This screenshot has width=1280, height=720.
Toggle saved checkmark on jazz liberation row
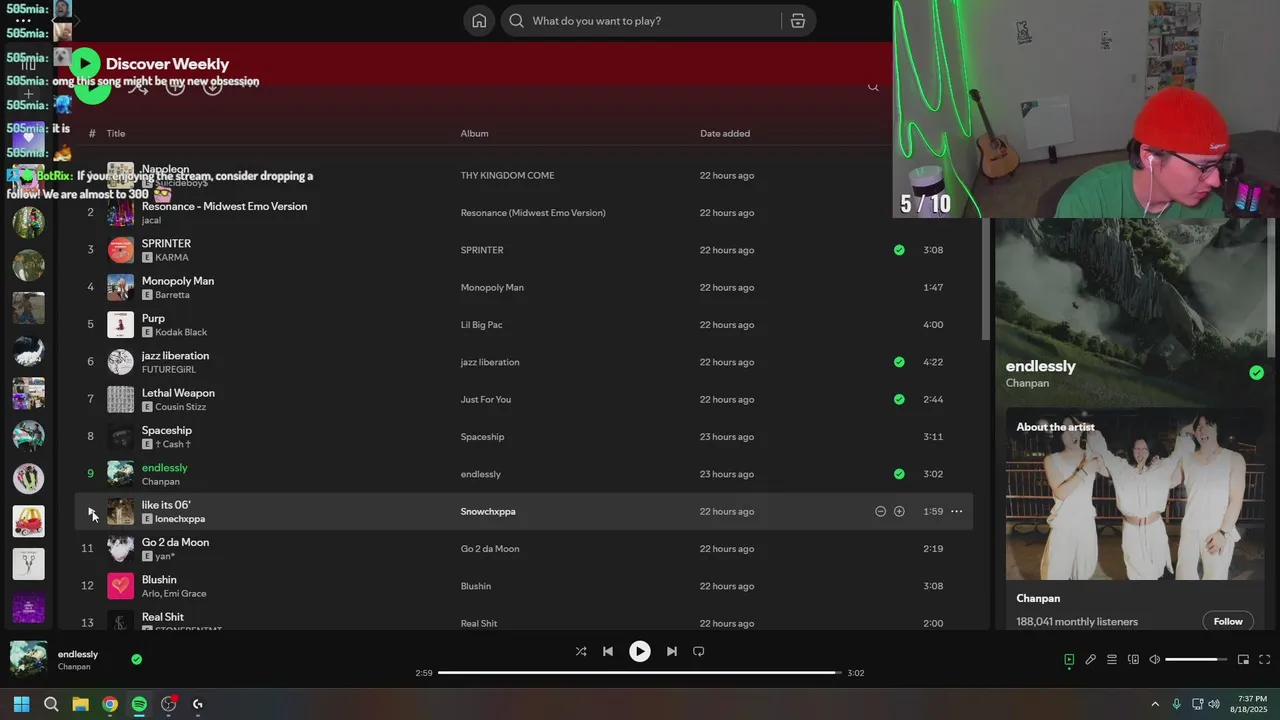click(899, 362)
